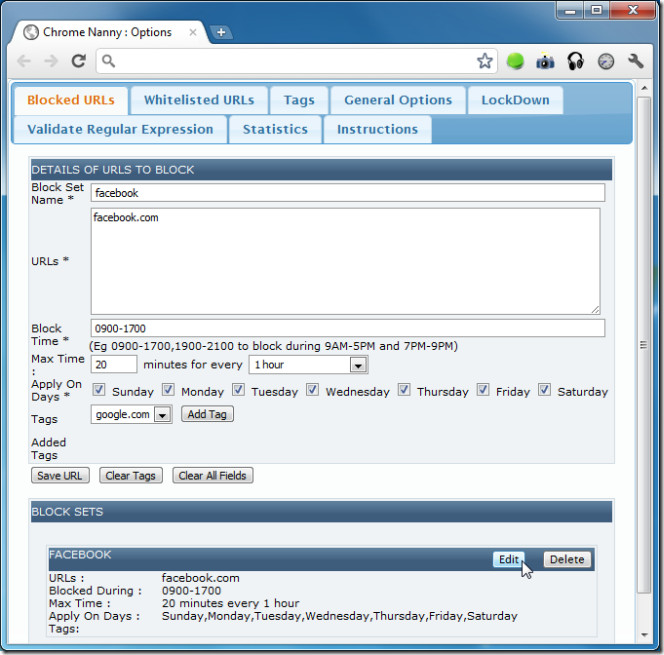Maximize the Chrome window
Image resolution: width=664 pixels, height=655 pixels.
pos(597,10)
